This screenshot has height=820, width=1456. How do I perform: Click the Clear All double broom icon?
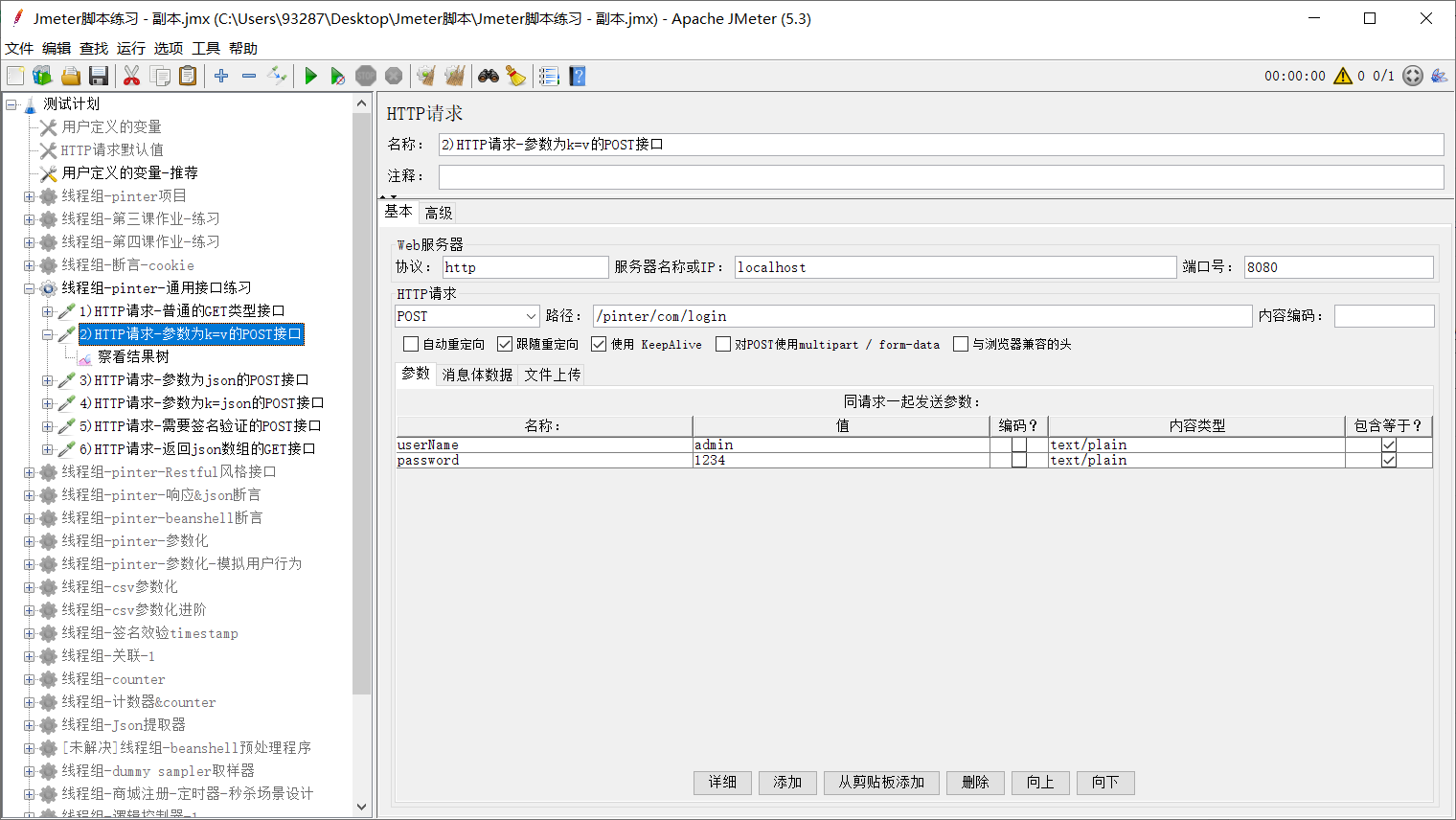pos(454,76)
